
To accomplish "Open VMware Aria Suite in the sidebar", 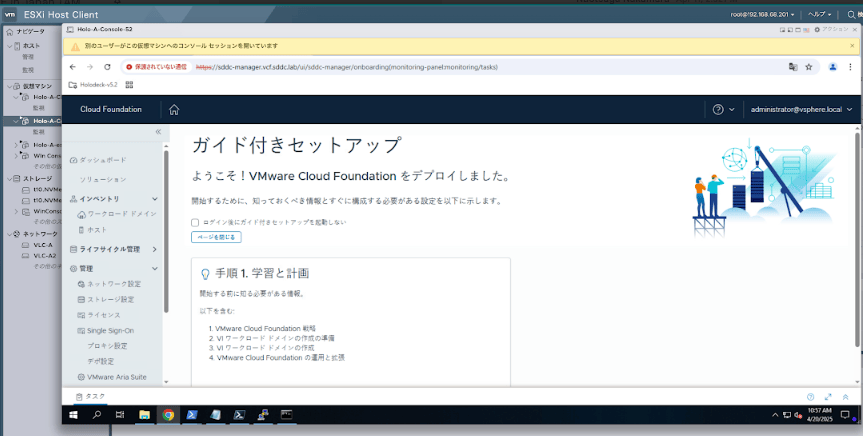I will tap(112, 377).
